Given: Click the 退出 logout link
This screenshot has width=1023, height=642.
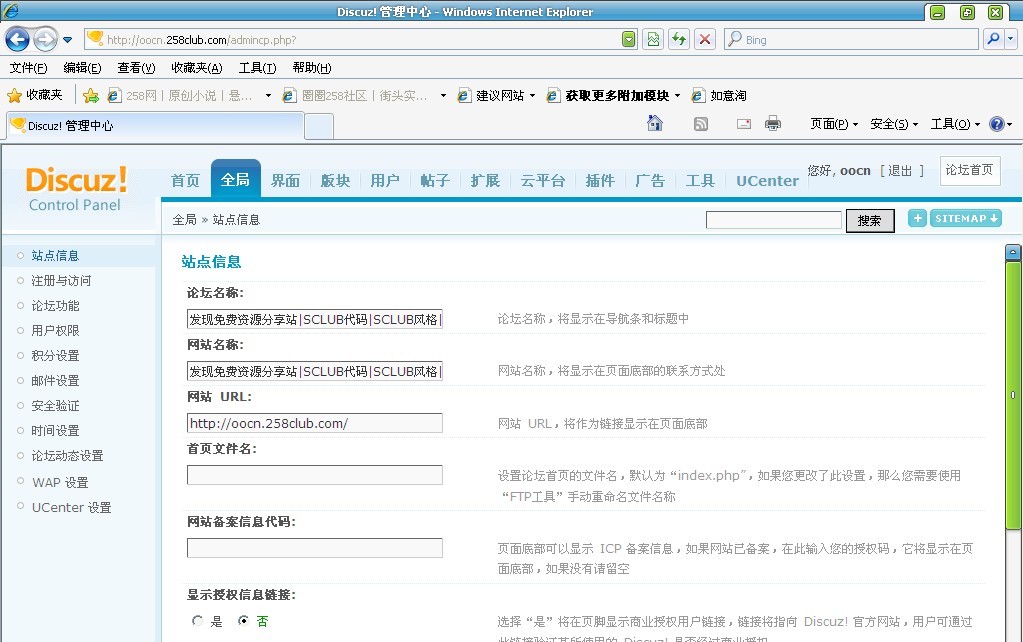Looking at the screenshot, I should click(900, 170).
